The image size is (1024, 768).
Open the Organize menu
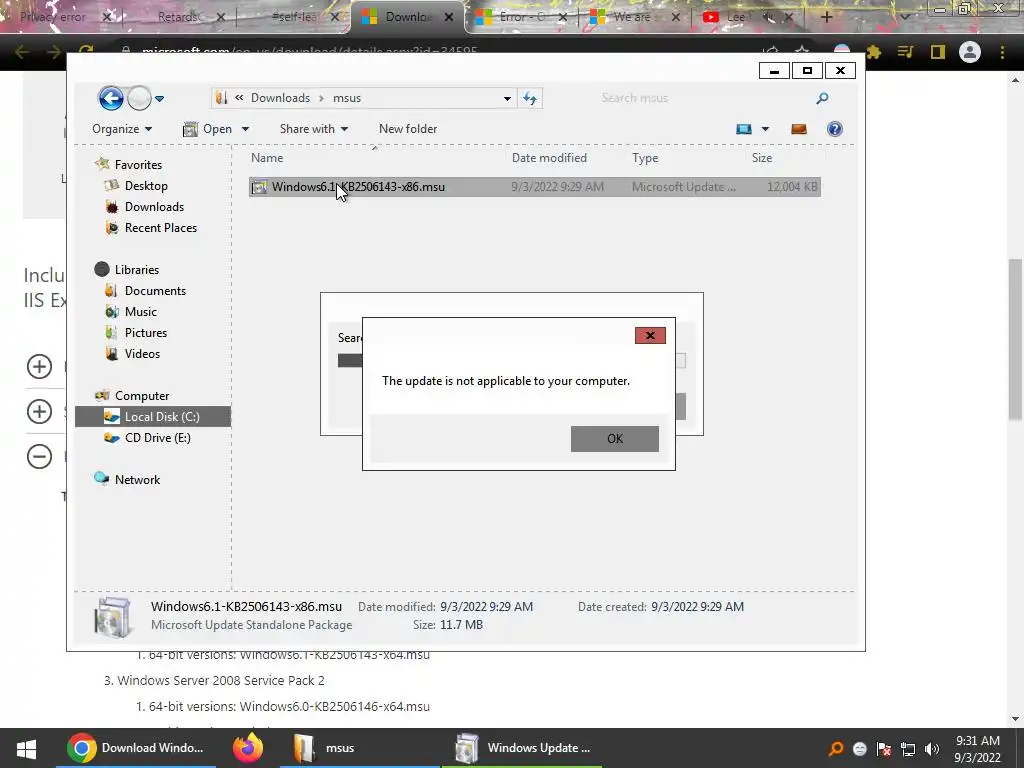122,129
